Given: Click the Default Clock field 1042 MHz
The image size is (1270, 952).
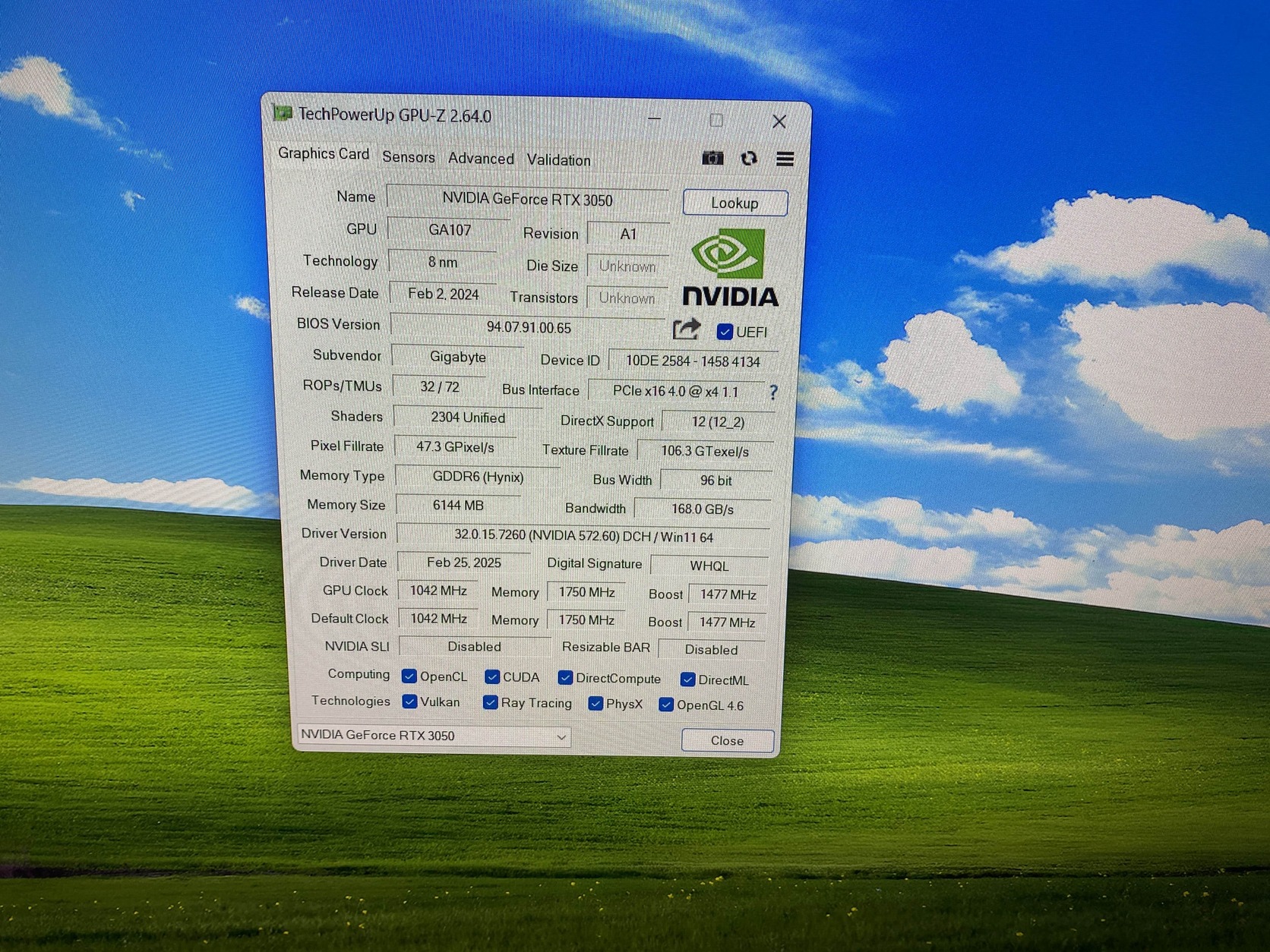Looking at the screenshot, I should click(x=438, y=619).
